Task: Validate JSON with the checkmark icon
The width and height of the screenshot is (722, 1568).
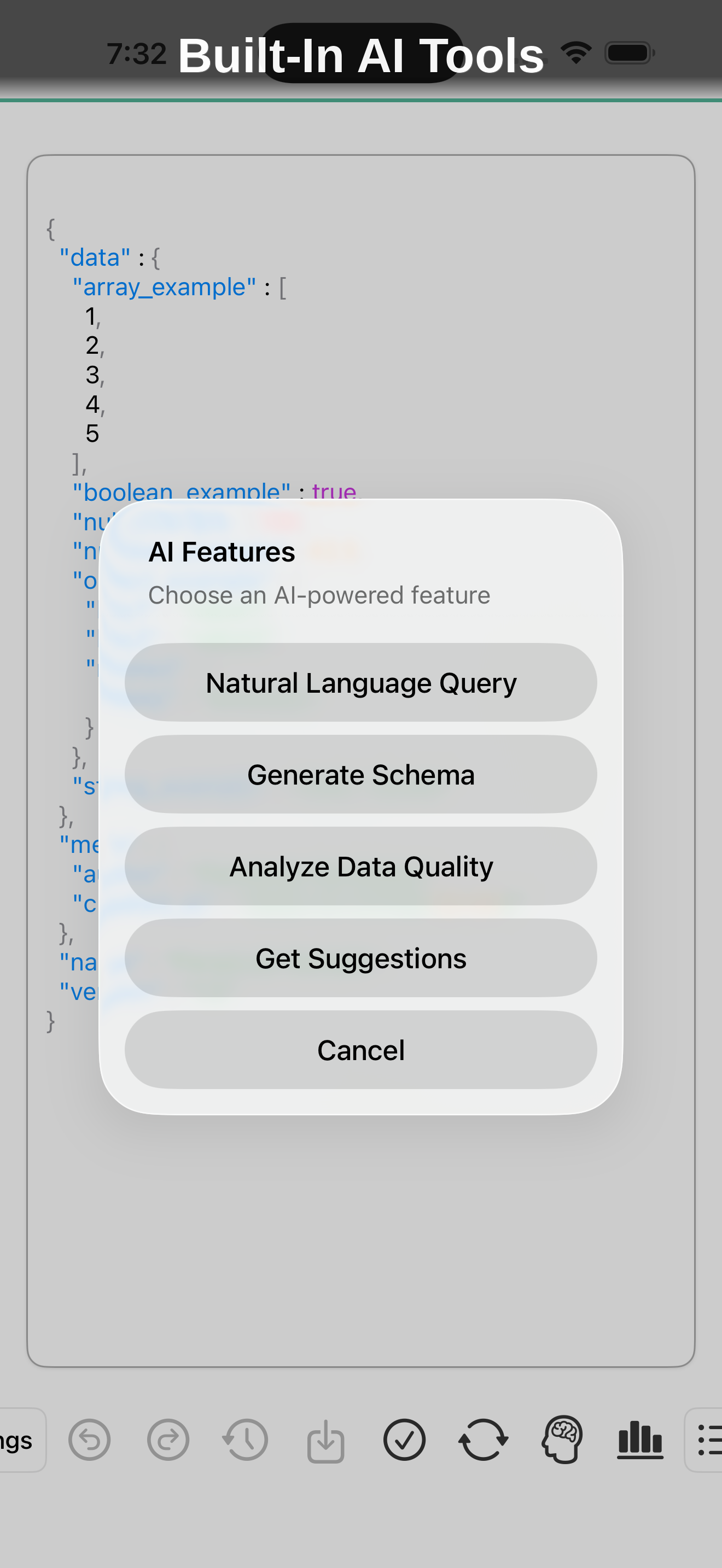Action: click(406, 1440)
